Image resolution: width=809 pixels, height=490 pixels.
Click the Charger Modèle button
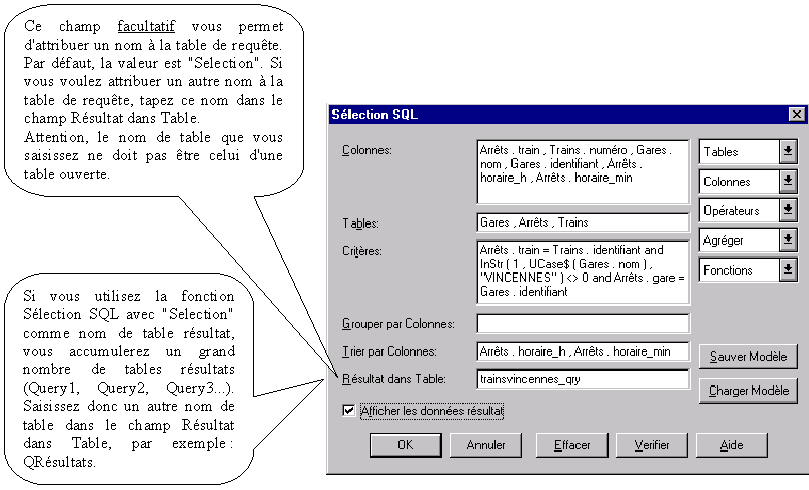tap(748, 390)
